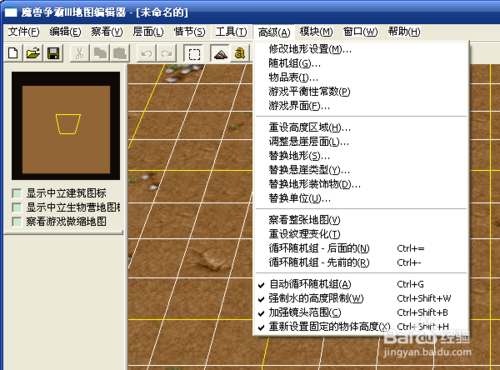Click the Copy toolbar icon
Image resolution: width=500 pixels, height=370 pixels.
100,53
